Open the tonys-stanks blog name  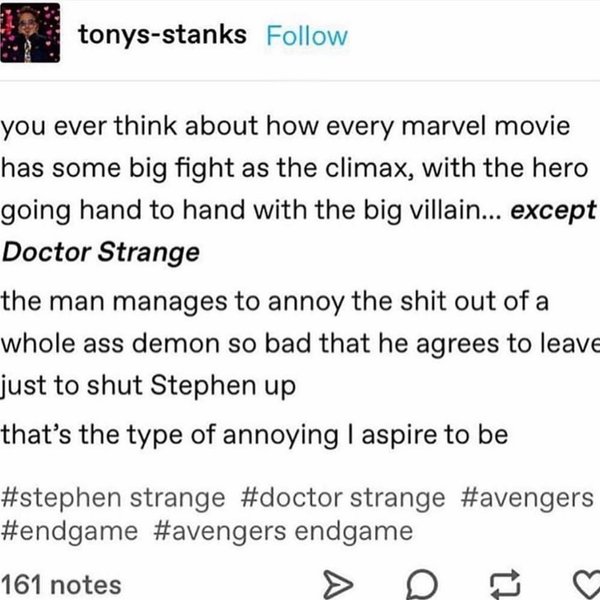[x=162, y=35]
